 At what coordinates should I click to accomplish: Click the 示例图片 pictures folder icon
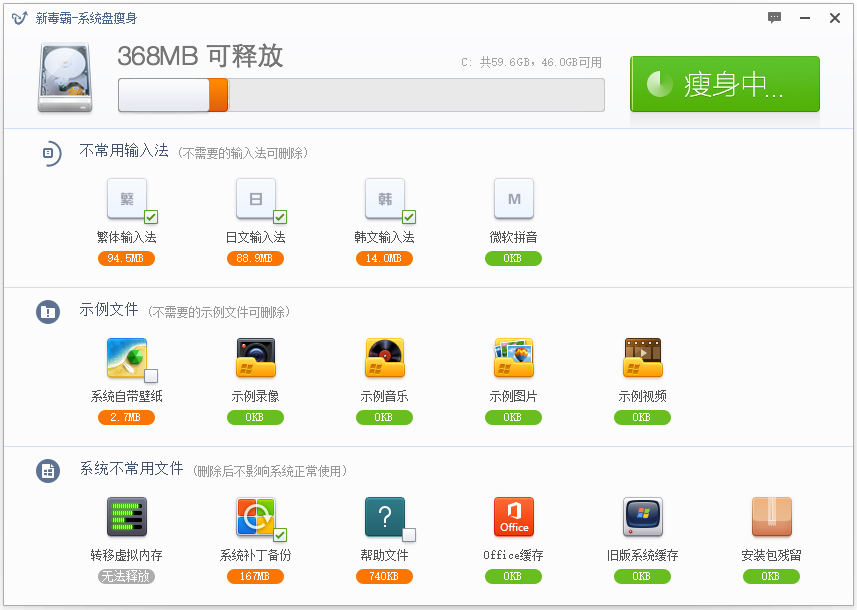514,357
